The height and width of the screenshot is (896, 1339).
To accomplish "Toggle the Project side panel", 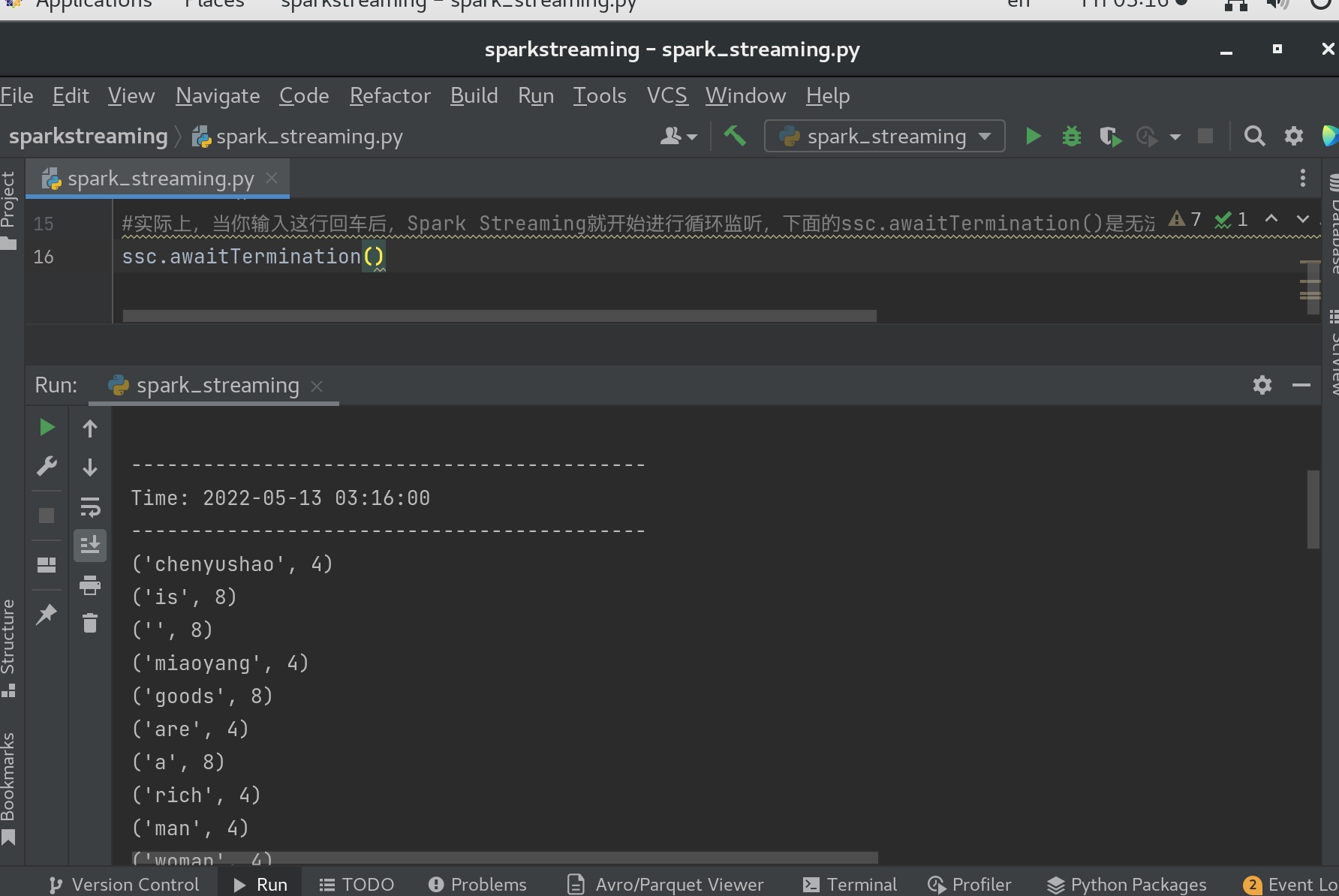I will pyautogui.click(x=8, y=210).
